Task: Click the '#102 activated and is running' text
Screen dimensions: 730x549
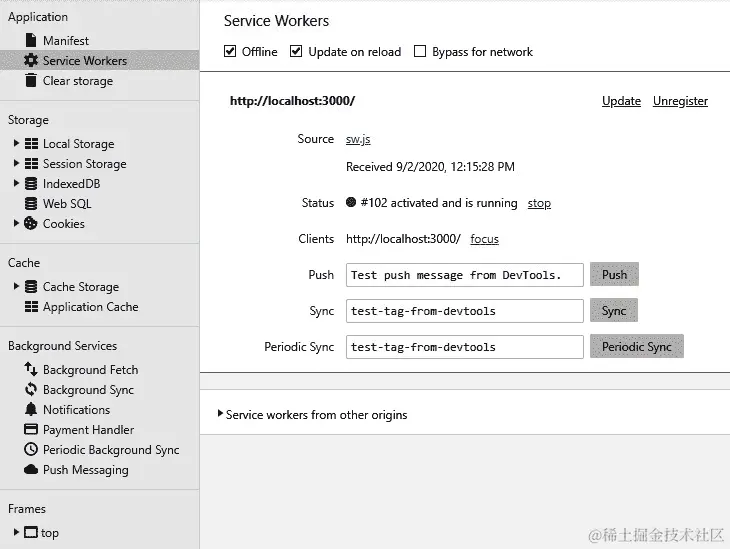Action: (439, 203)
